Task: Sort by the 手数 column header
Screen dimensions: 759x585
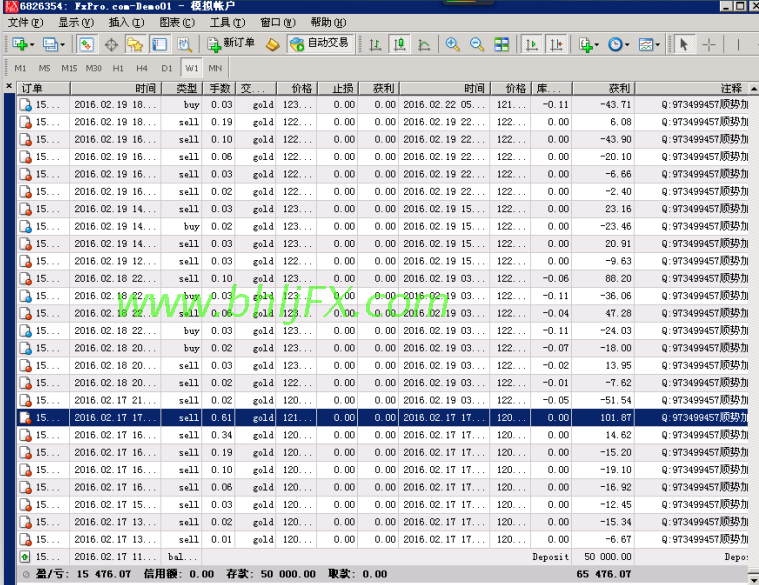Action: click(x=219, y=88)
